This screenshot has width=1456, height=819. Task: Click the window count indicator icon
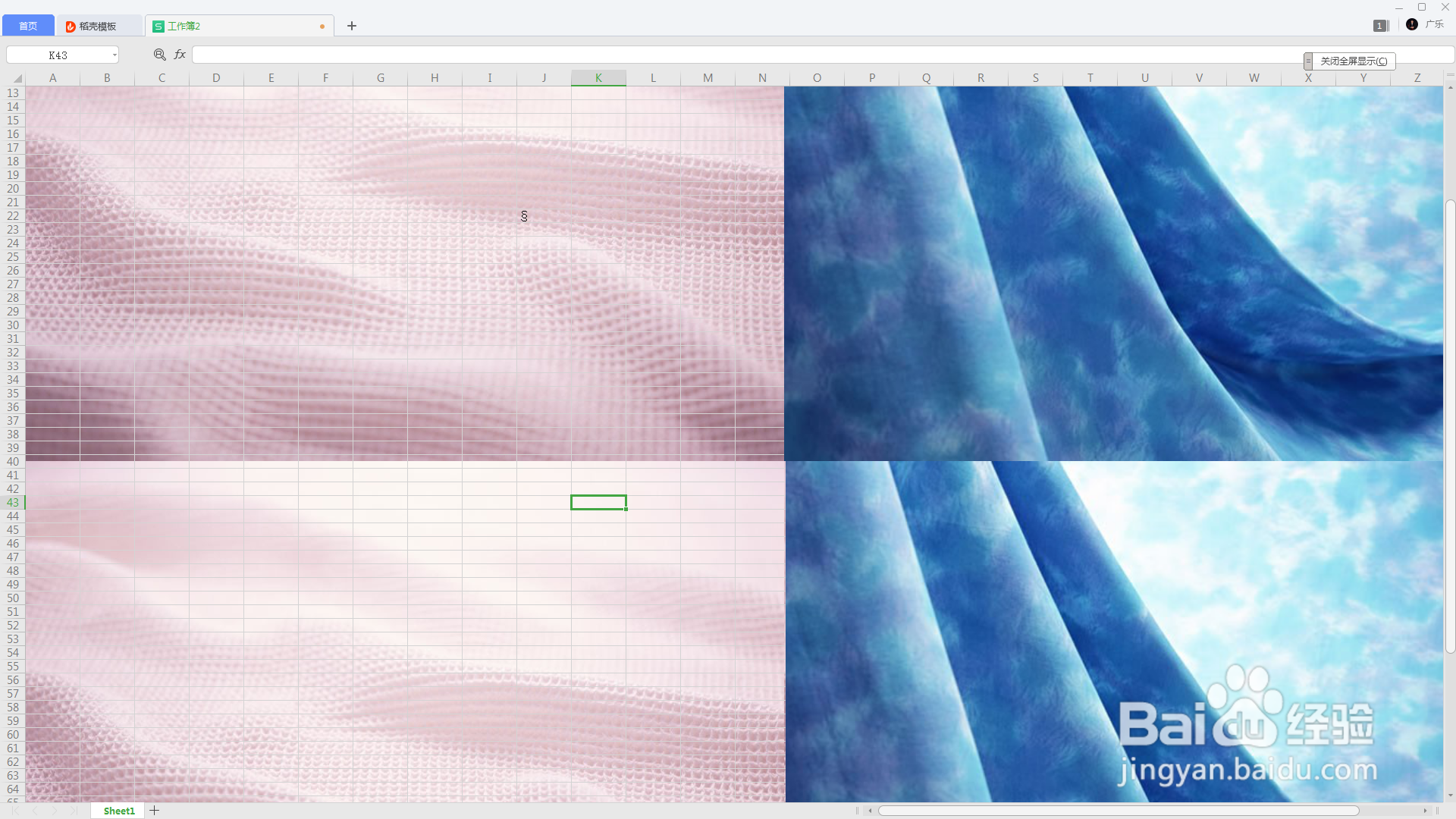(1380, 26)
